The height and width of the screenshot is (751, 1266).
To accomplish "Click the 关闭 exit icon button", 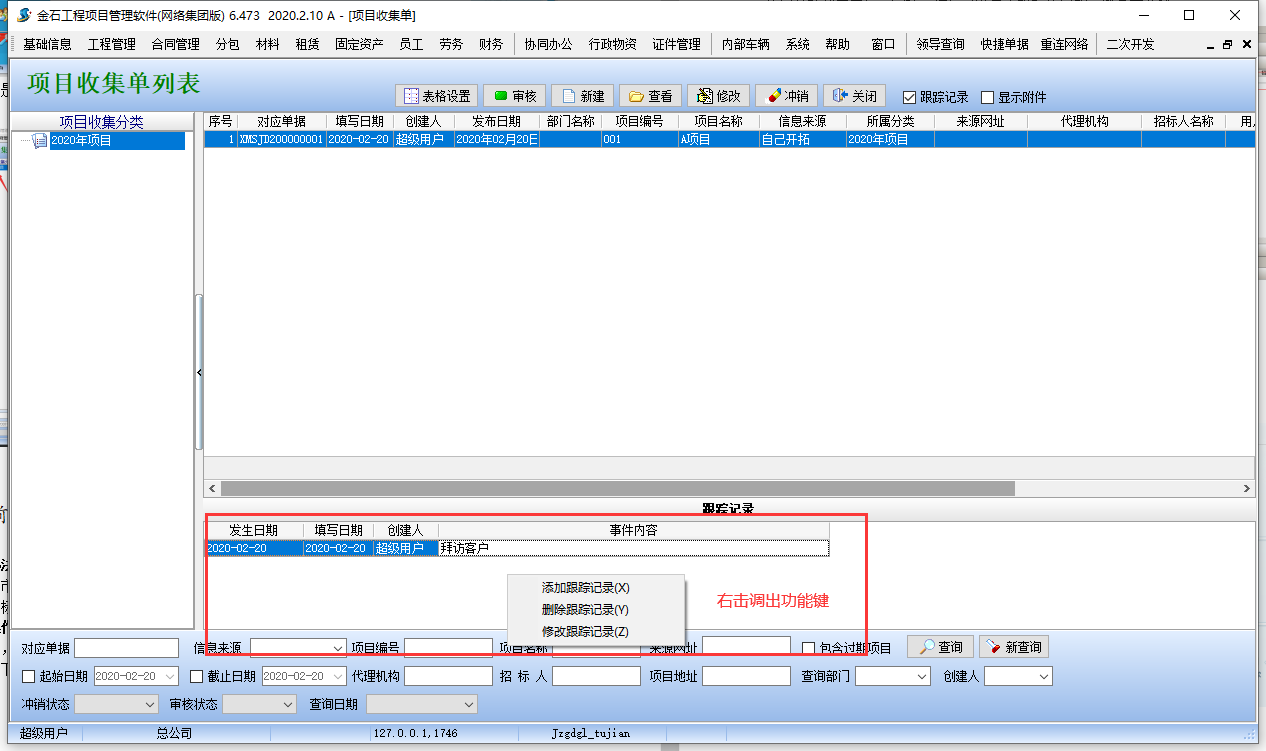I will [854, 96].
